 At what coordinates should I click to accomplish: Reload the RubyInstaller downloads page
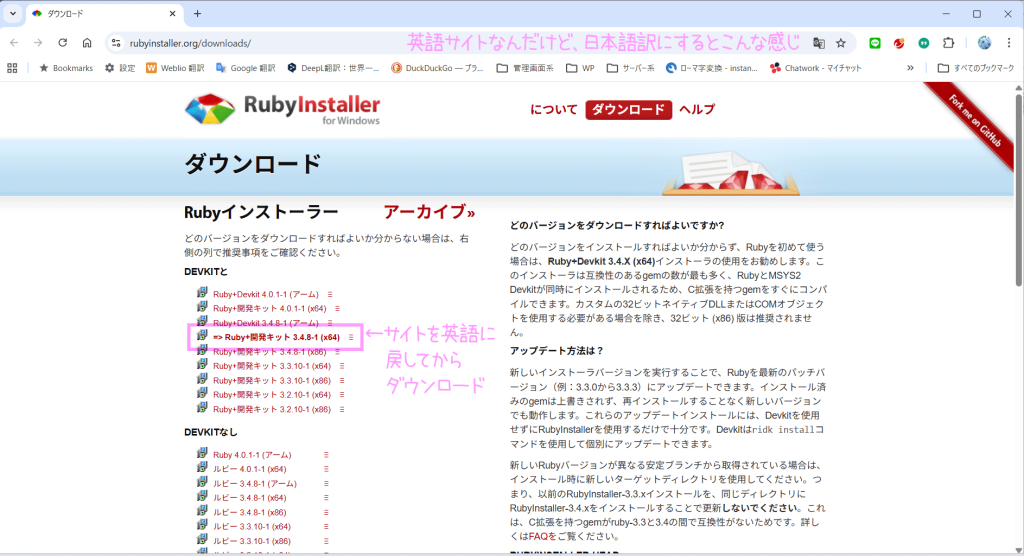coord(62,43)
